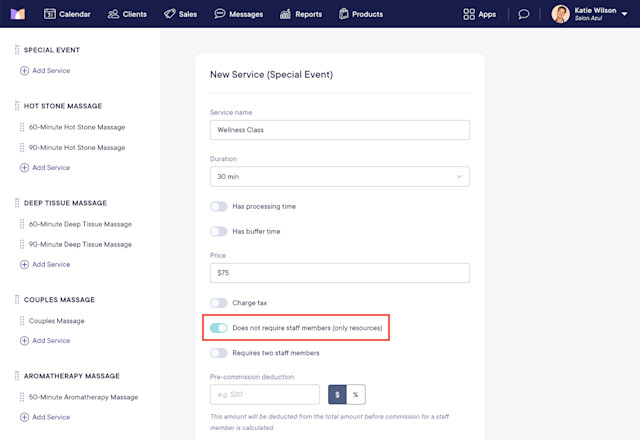Open the account menu arrow by Katie Wilson
Viewport: 640px width, 440px height.
pyautogui.click(x=624, y=14)
